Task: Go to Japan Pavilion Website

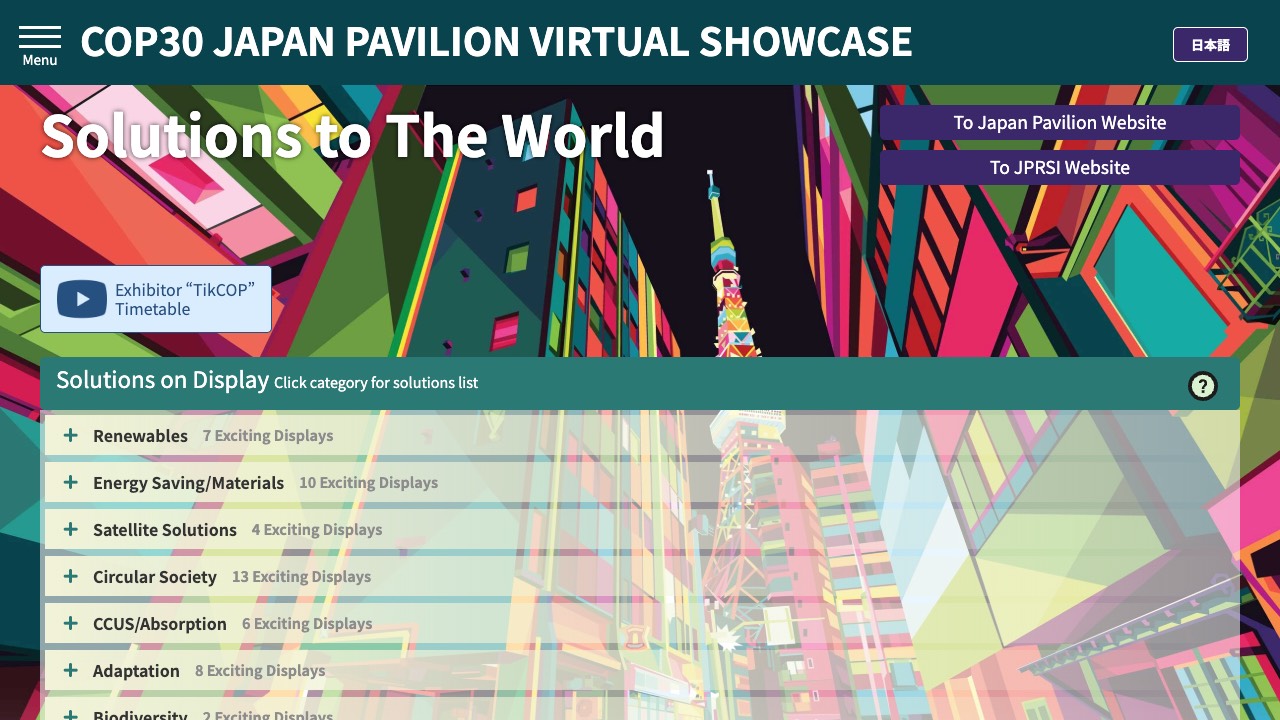Action: 1059,123
